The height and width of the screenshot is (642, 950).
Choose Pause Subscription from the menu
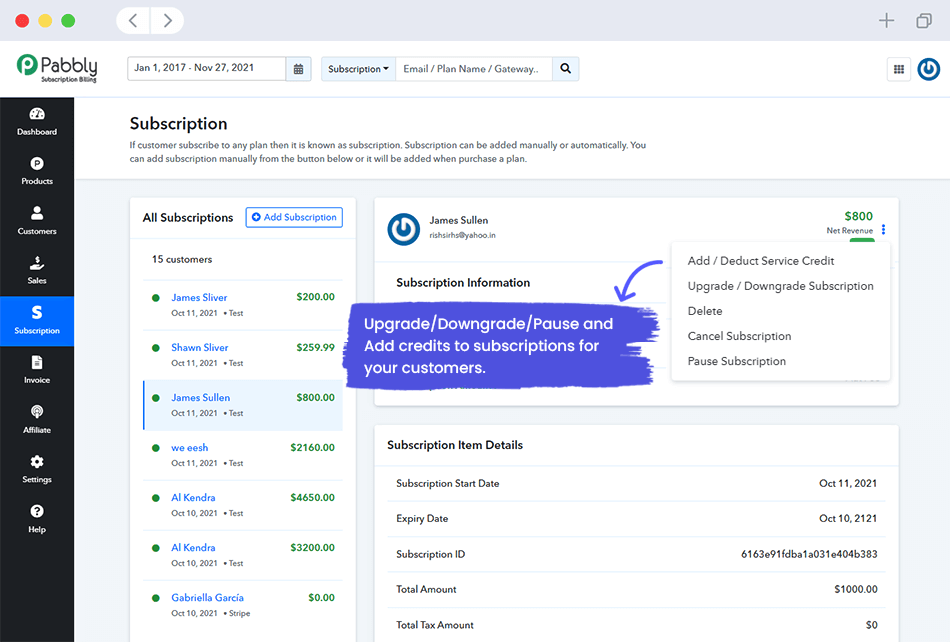(x=736, y=361)
